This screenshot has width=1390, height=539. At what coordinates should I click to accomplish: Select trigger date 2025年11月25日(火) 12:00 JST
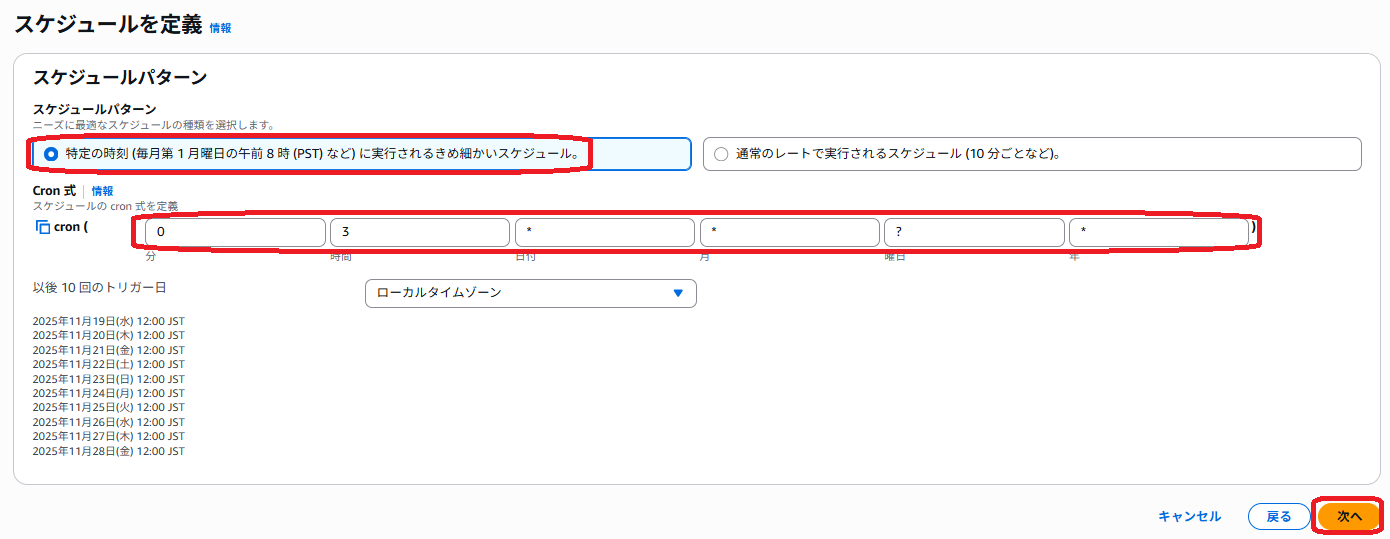(x=108, y=407)
